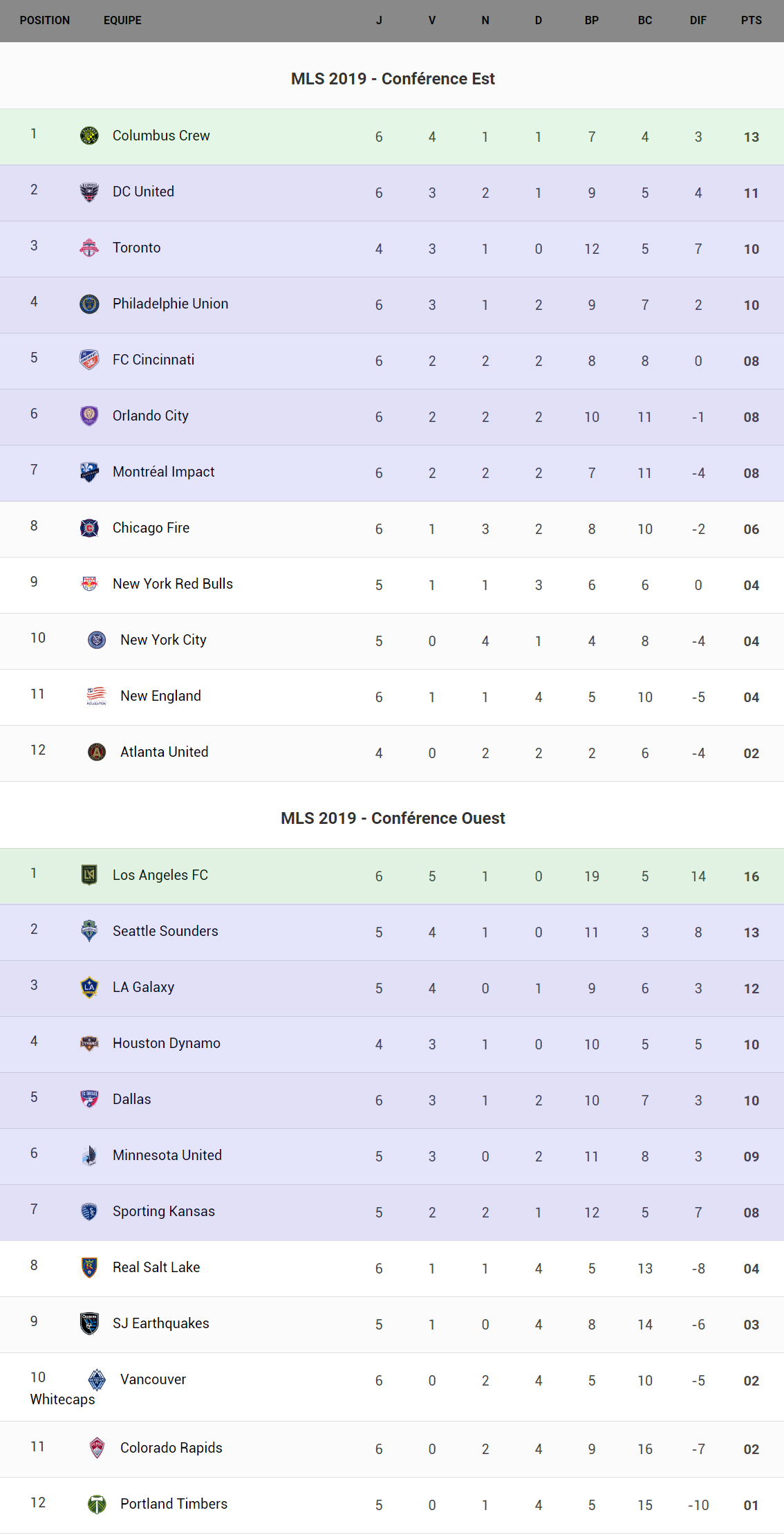Image resolution: width=784 pixels, height=1535 pixels.
Task: Click the EQUIPE column header
Action: (122, 21)
